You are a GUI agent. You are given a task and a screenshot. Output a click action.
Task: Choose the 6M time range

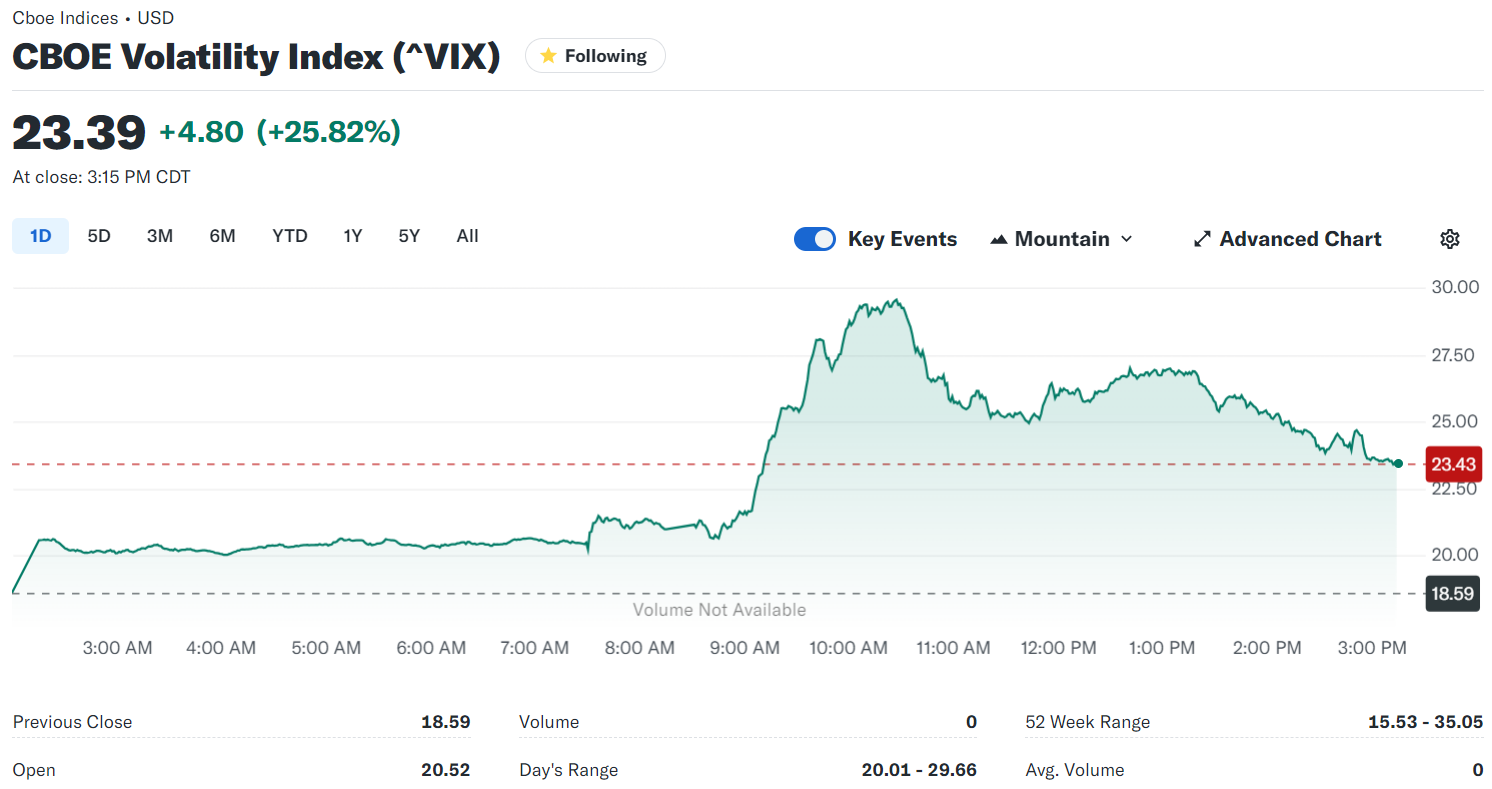tap(222, 236)
